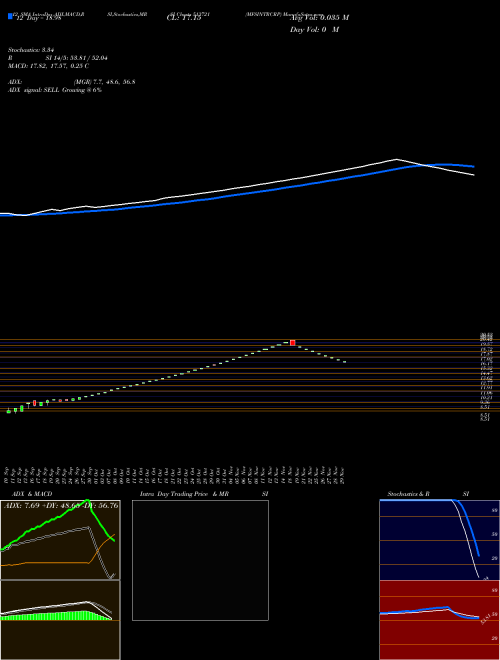Select the 'Day Vol: 0 M' text
The width and height of the screenshot is (500, 660).
(x=314, y=30)
